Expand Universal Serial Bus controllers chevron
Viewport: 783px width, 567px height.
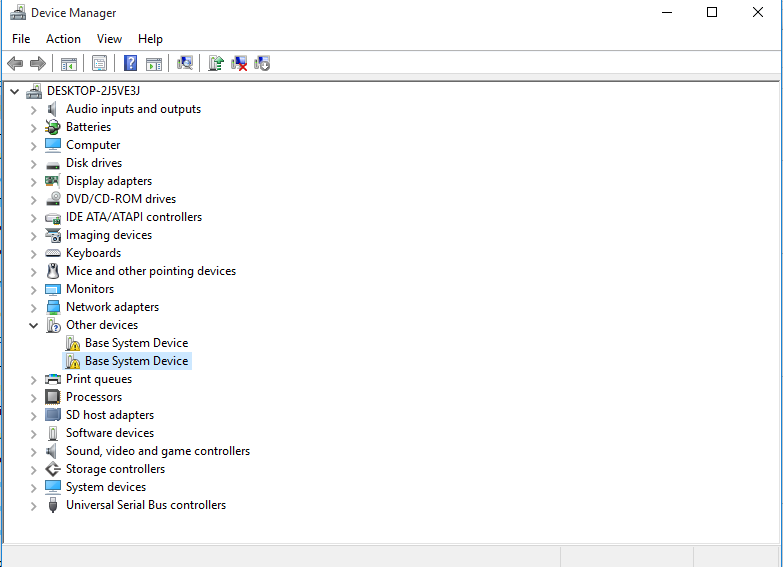[x=33, y=506]
